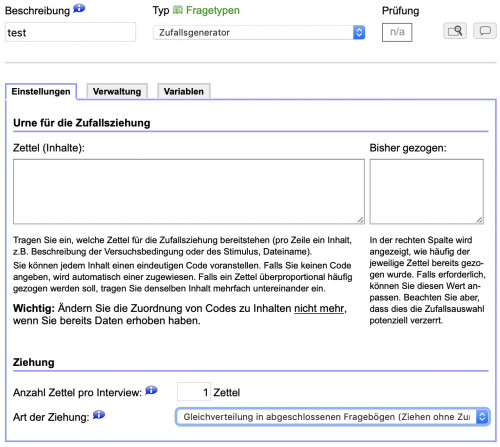This screenshot has width=500, height=447.
Task: Switch to the Variablen tab
Action: tap(184, 91)
